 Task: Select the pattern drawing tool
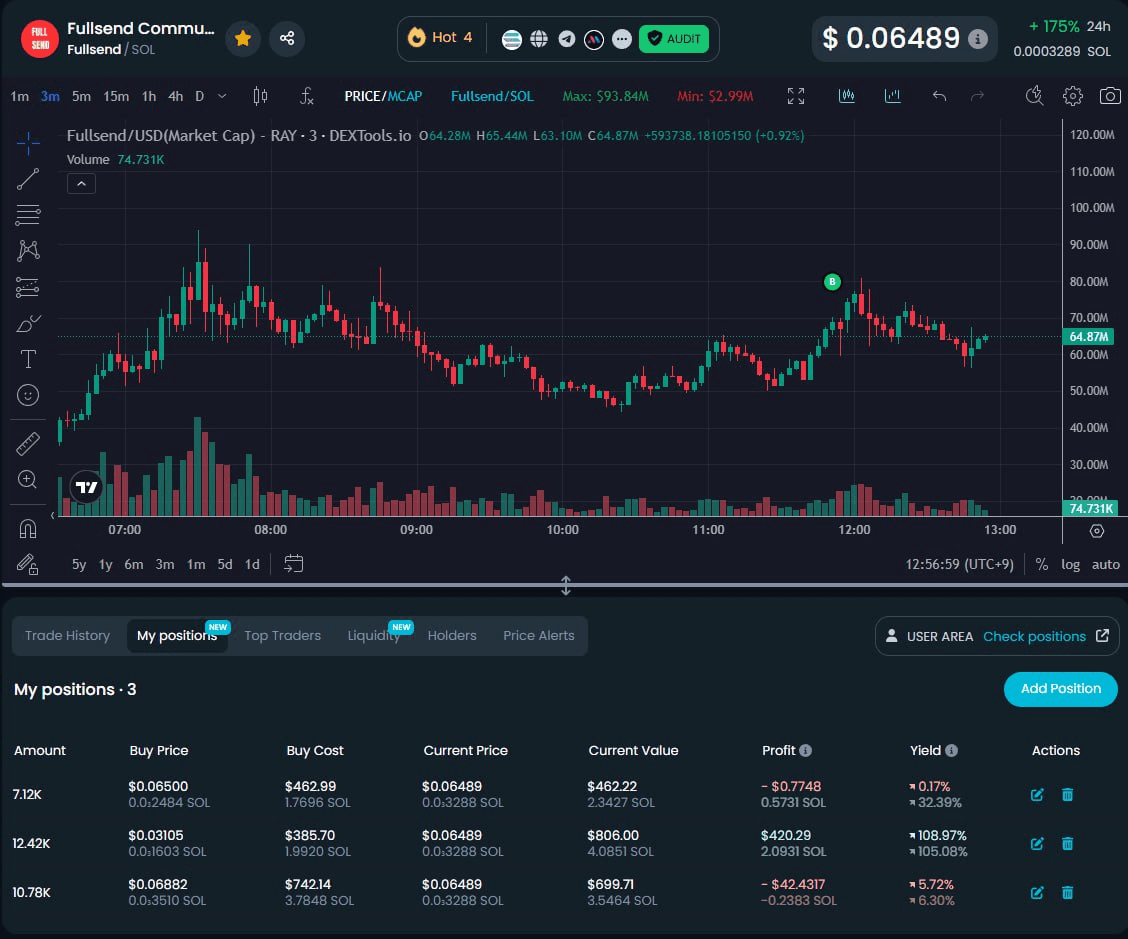28,250
